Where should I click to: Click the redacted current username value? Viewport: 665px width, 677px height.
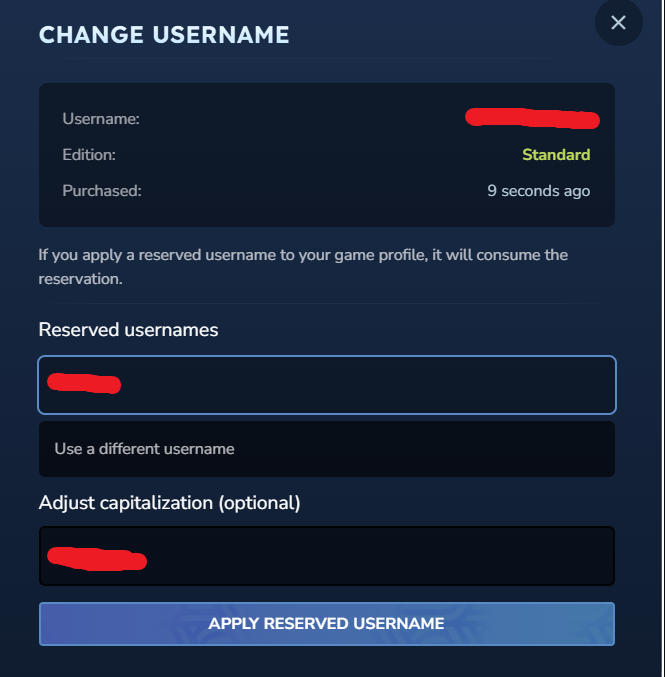coord(532,119)
